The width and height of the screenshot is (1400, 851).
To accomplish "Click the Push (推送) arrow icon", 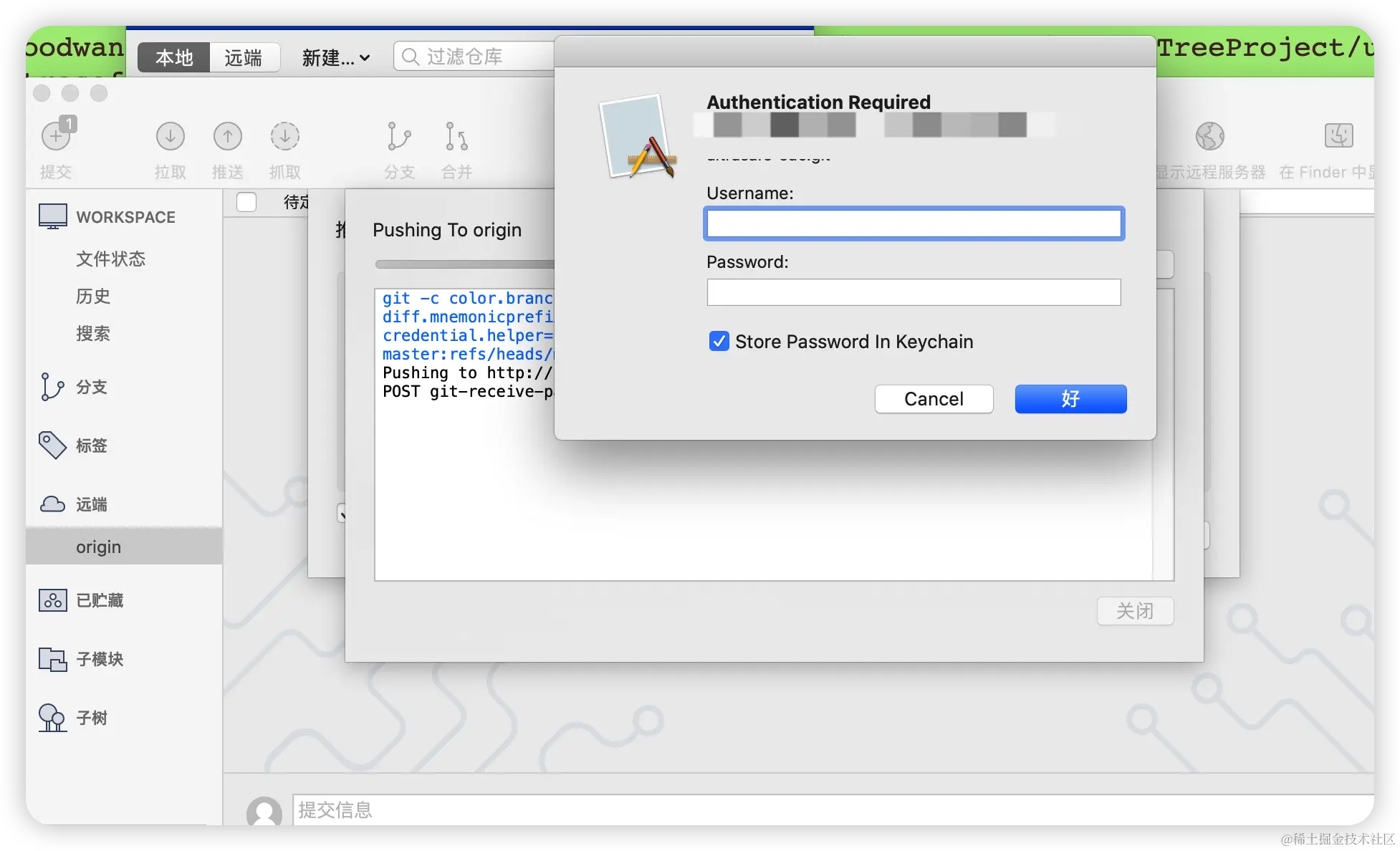I will (x=228, y=137).
